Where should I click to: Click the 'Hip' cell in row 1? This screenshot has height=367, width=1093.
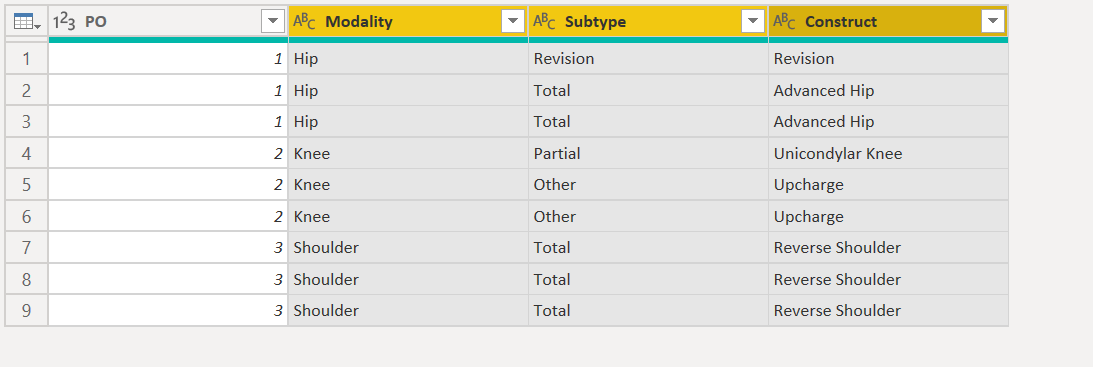click(x=408, y=59)
